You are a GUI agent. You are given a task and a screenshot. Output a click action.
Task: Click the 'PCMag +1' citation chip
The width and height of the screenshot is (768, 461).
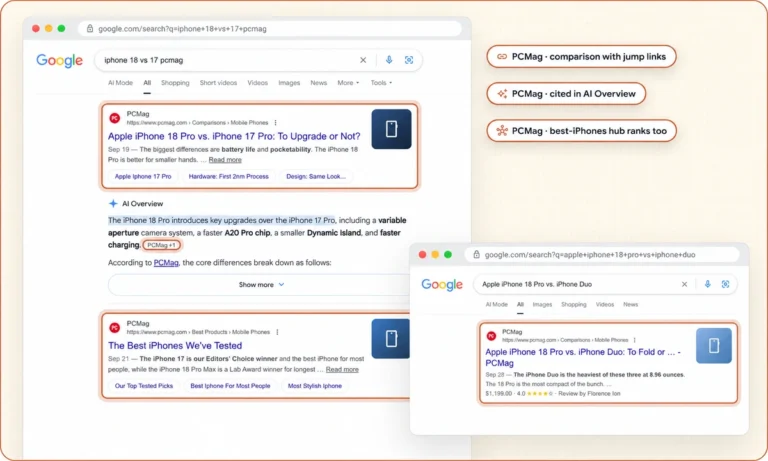tap(161, 245)
